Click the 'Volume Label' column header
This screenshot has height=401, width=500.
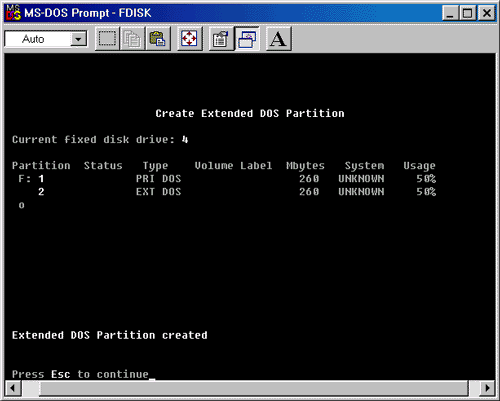233,165
